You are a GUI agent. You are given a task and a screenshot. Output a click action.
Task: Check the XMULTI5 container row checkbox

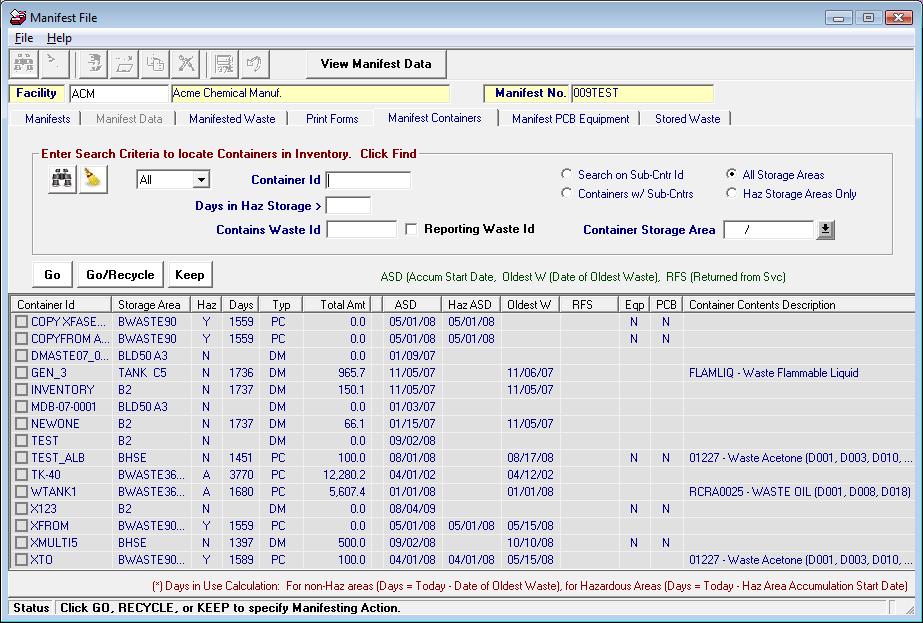(x=22, y=542)
